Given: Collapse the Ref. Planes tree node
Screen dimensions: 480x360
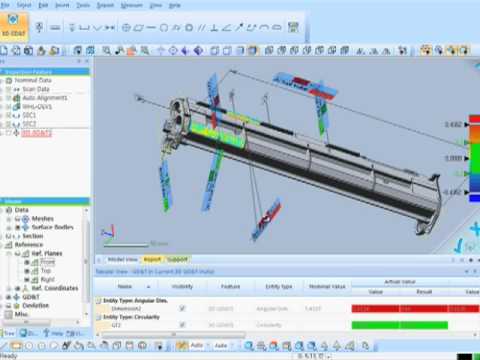Looking at the screenshot, I should tap(10, 254).
